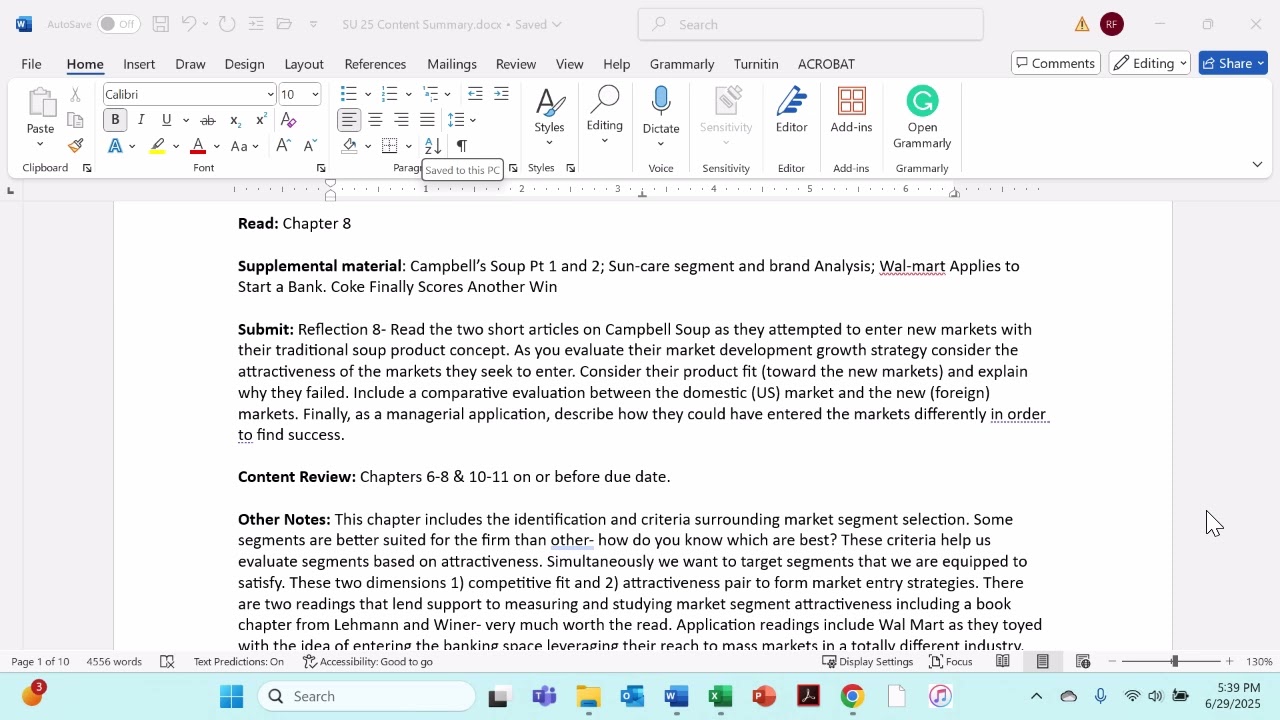Toggle Show/Hide paragraph marks

tap(462, 146)
